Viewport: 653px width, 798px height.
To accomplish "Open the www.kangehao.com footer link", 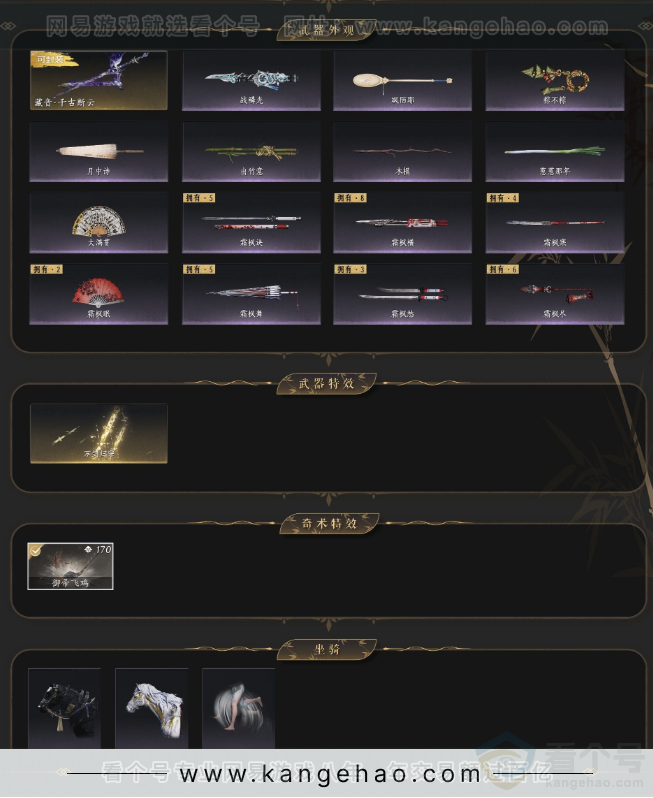I will click(x=330, y=774).
